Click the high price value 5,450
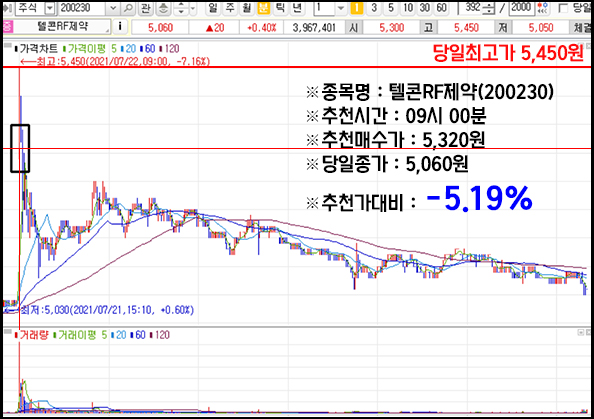594x419 pixels. (x=467, y=27)
